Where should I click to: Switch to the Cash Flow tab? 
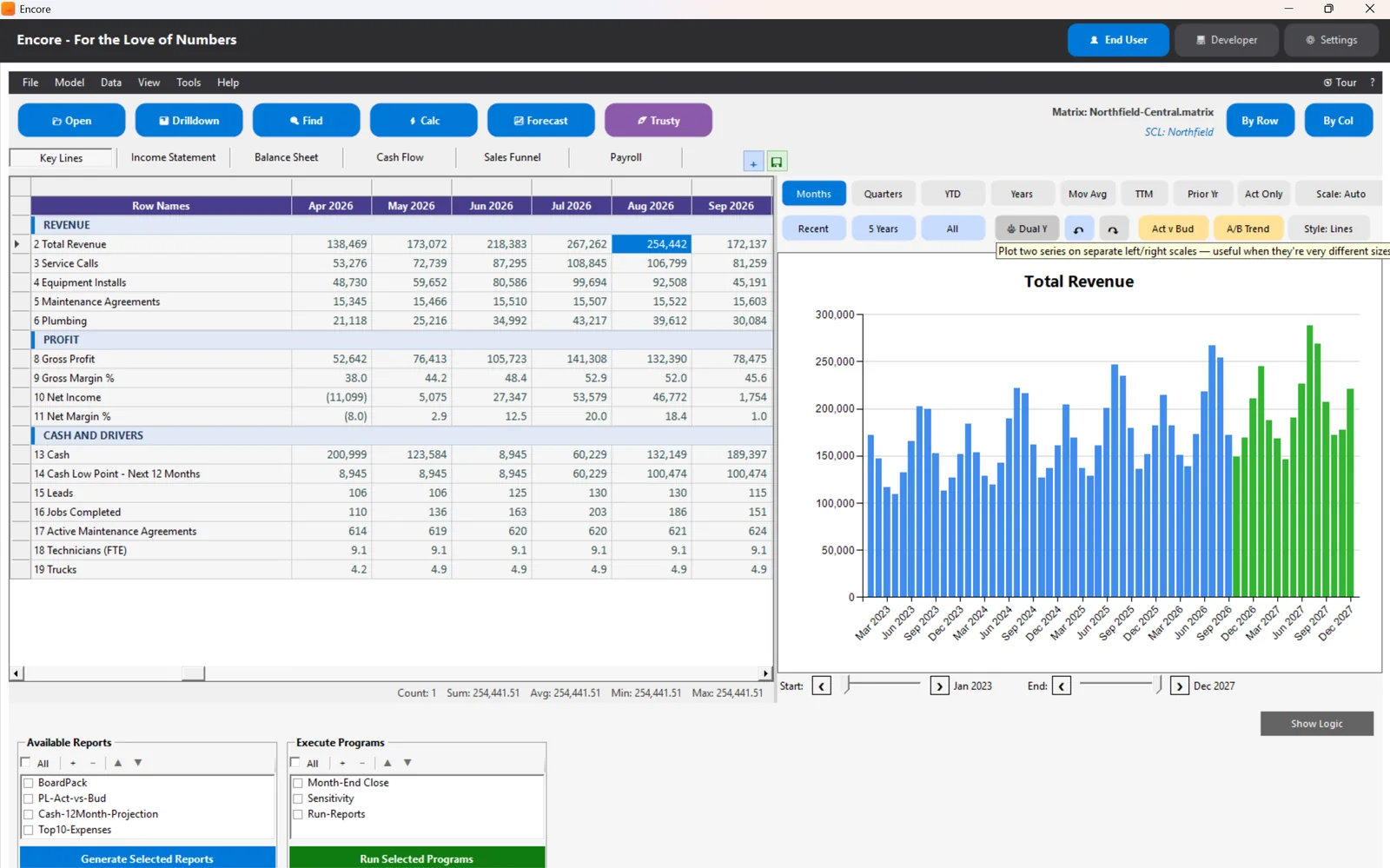click(x=400, y=157)
